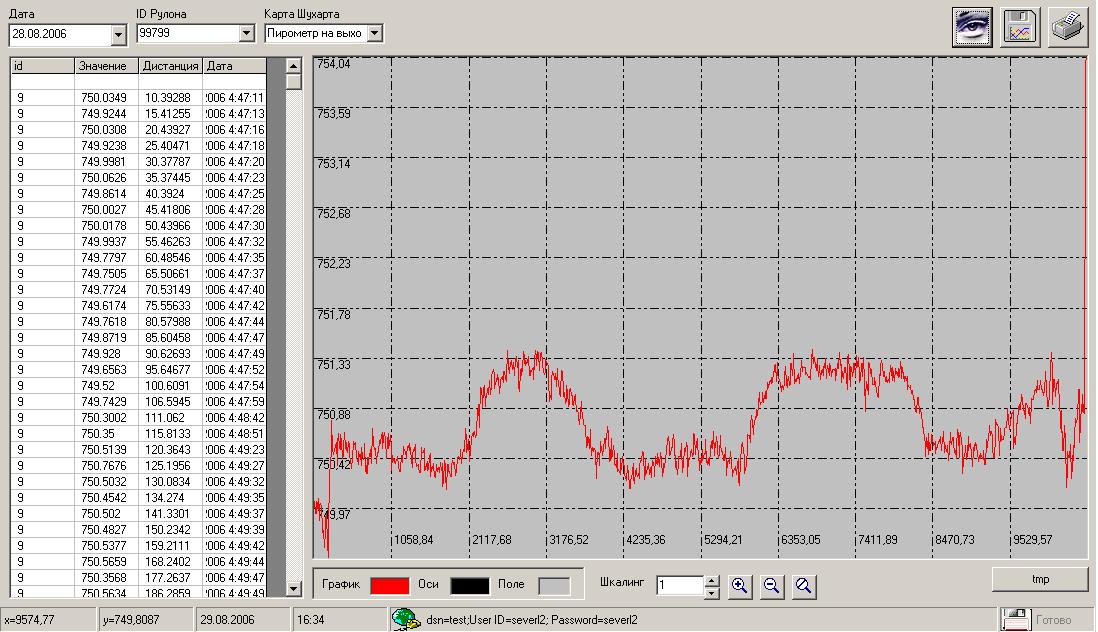Expand the ID Рулона combo box
The width and height of the screenshot is (1098, 632).
[247, 34]
